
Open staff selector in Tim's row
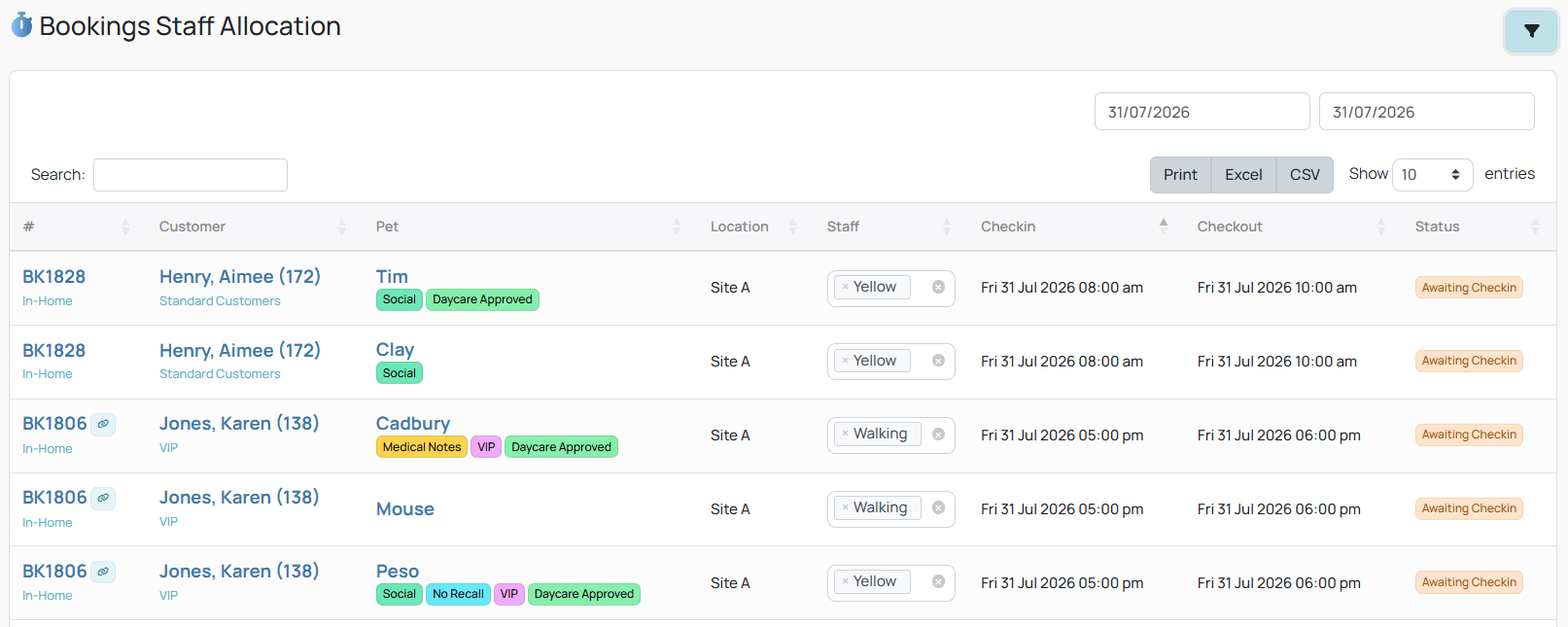tap(890, 288)
